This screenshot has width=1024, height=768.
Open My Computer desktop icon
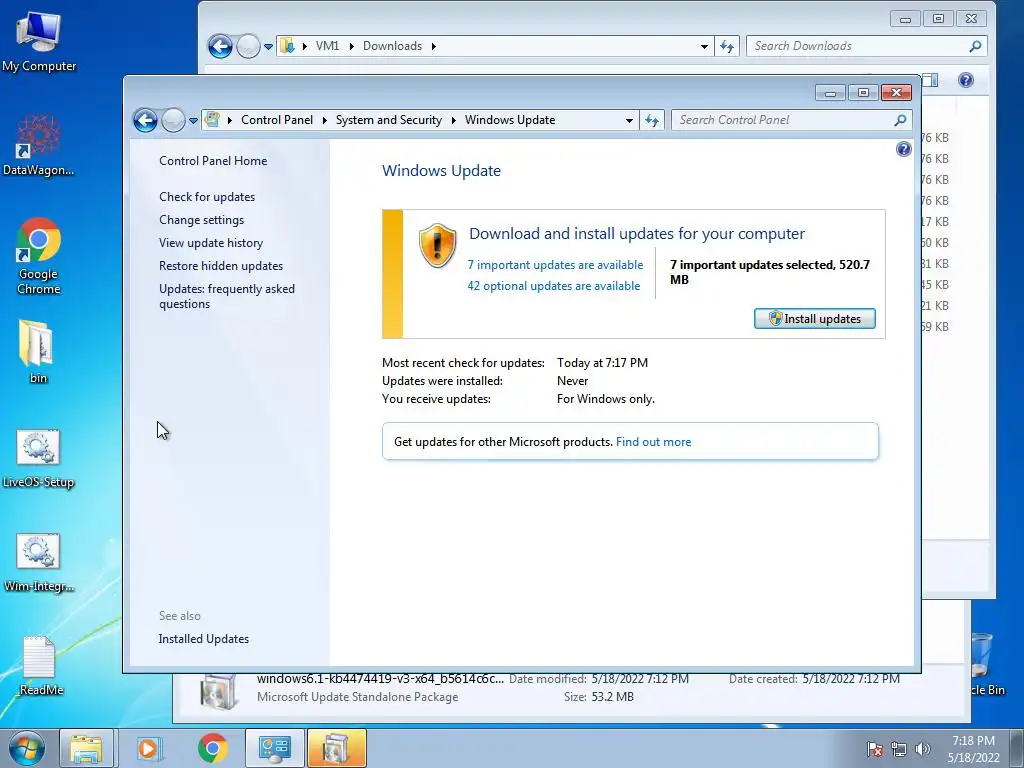point(39,40)
